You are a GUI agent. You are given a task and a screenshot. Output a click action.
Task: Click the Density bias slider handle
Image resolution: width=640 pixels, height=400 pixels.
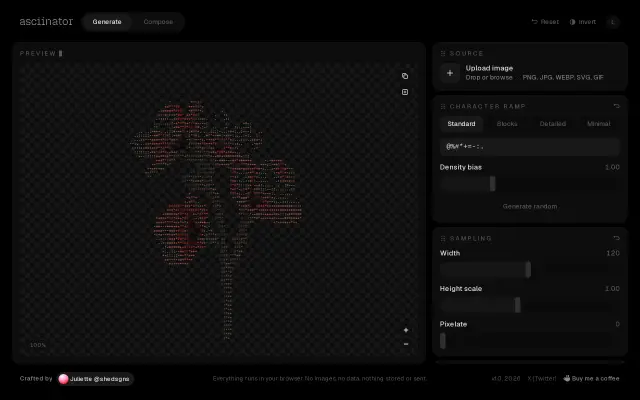[x=493, y=184]
